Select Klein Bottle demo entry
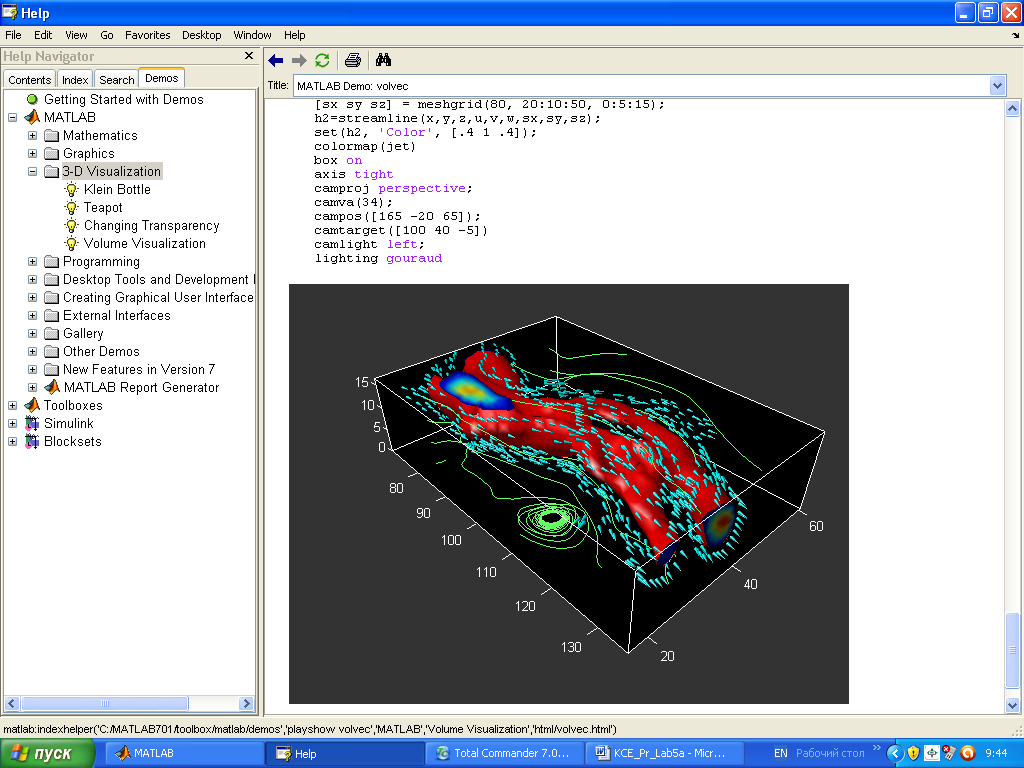The width and height of the screenshot is (1024, 768). (x=117, y=189)
